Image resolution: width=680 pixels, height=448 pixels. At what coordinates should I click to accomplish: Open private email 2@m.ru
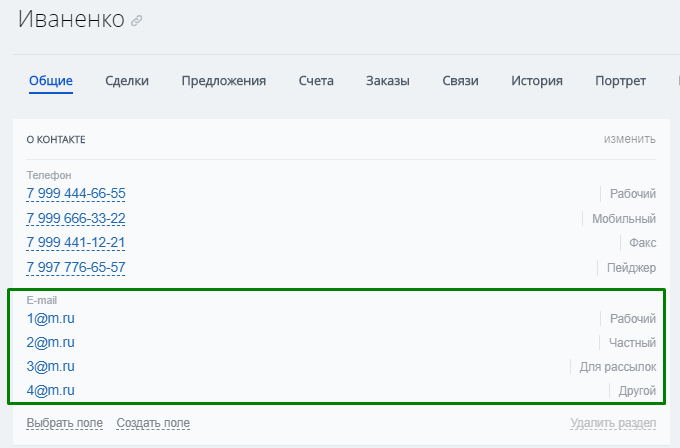[51, 342]
